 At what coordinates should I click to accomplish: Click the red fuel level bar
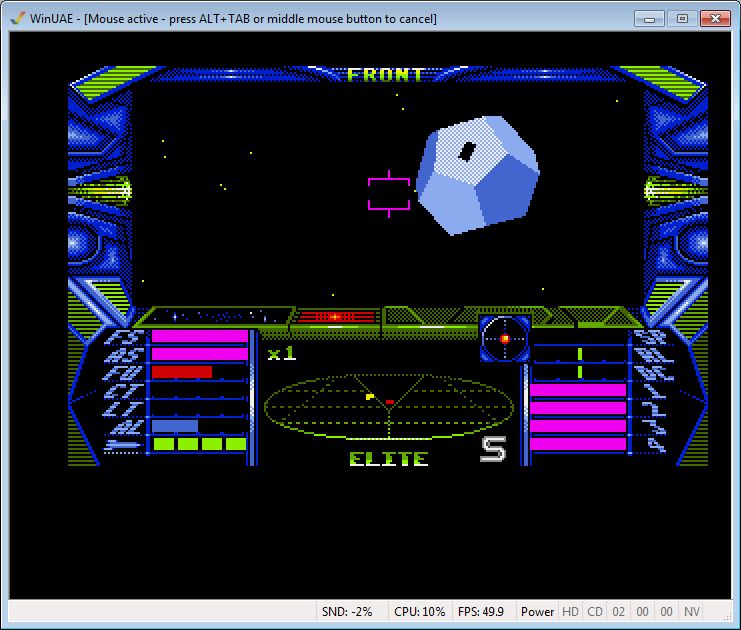coord(182,372)
